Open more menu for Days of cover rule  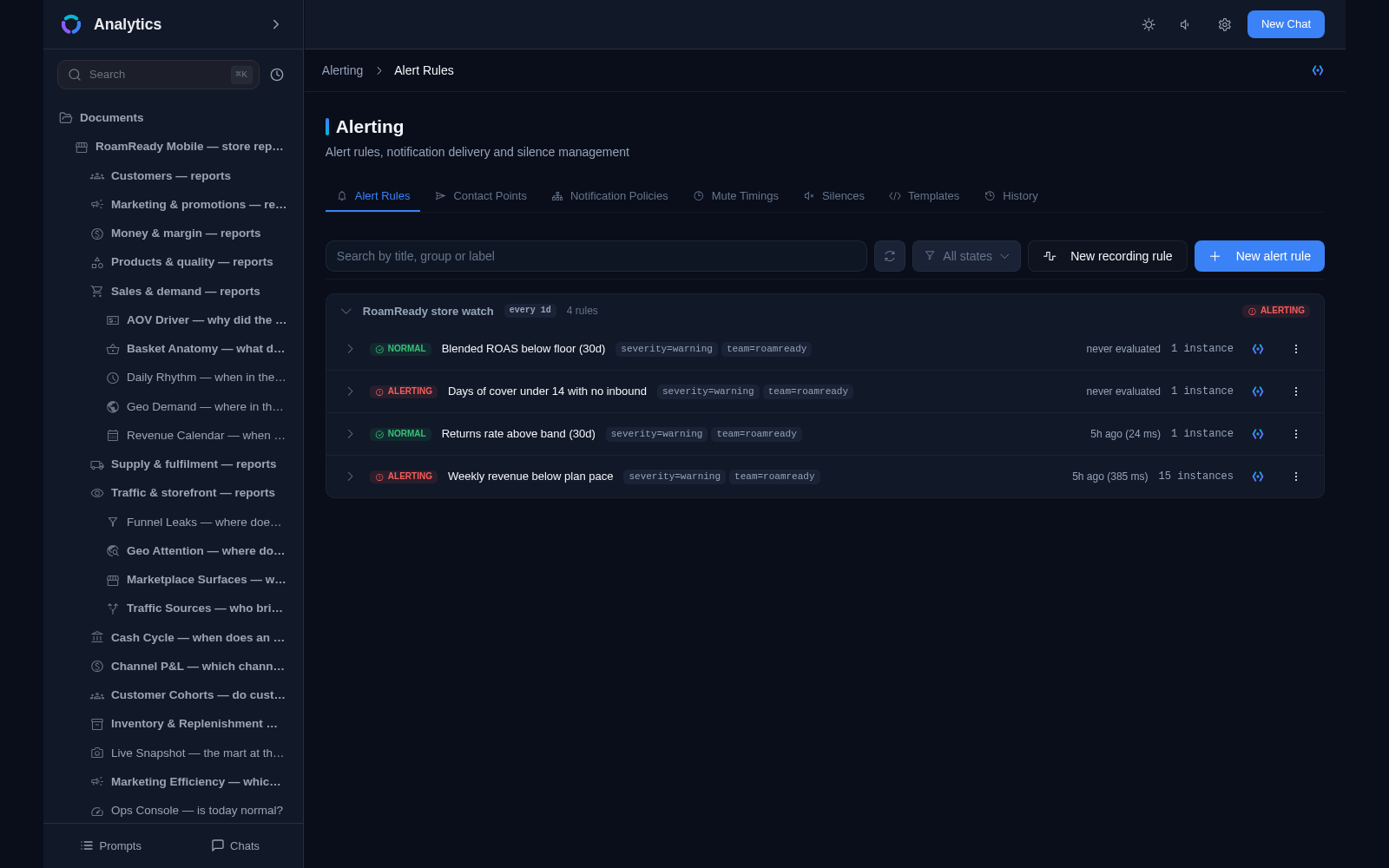(x=1296, y=391)
